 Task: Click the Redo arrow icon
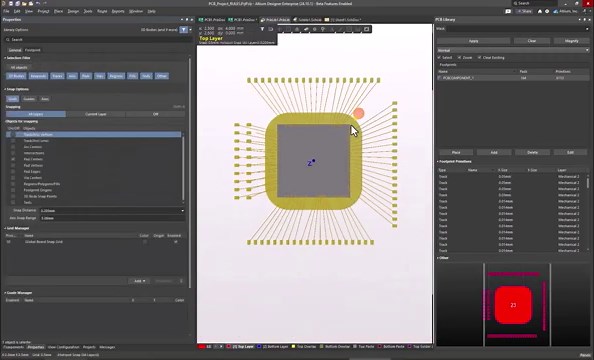tap(45, 3)
